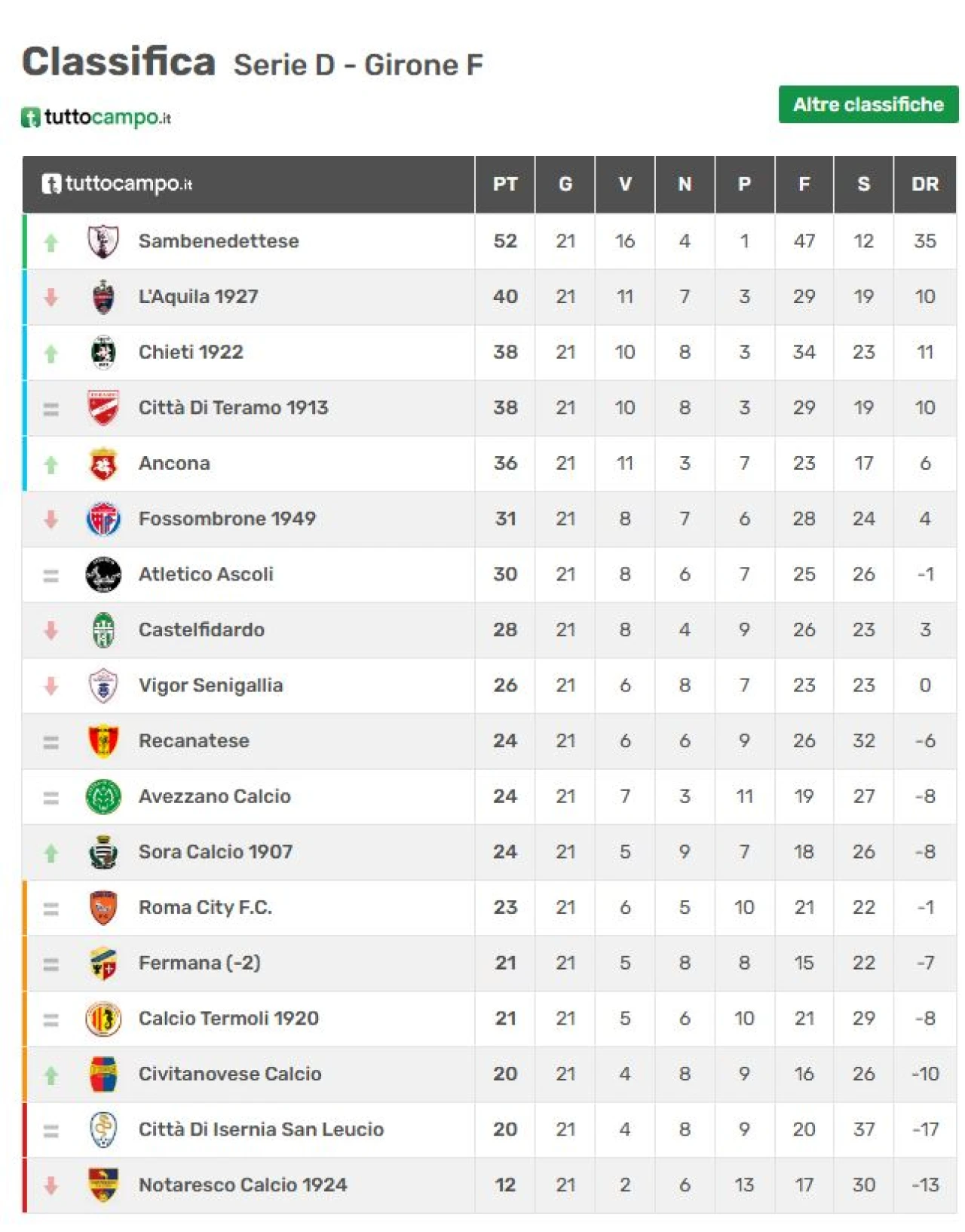
Task: Open Città Di Isernia San Leucio link
Action: pyautogui.click(x=261, y=1129)
